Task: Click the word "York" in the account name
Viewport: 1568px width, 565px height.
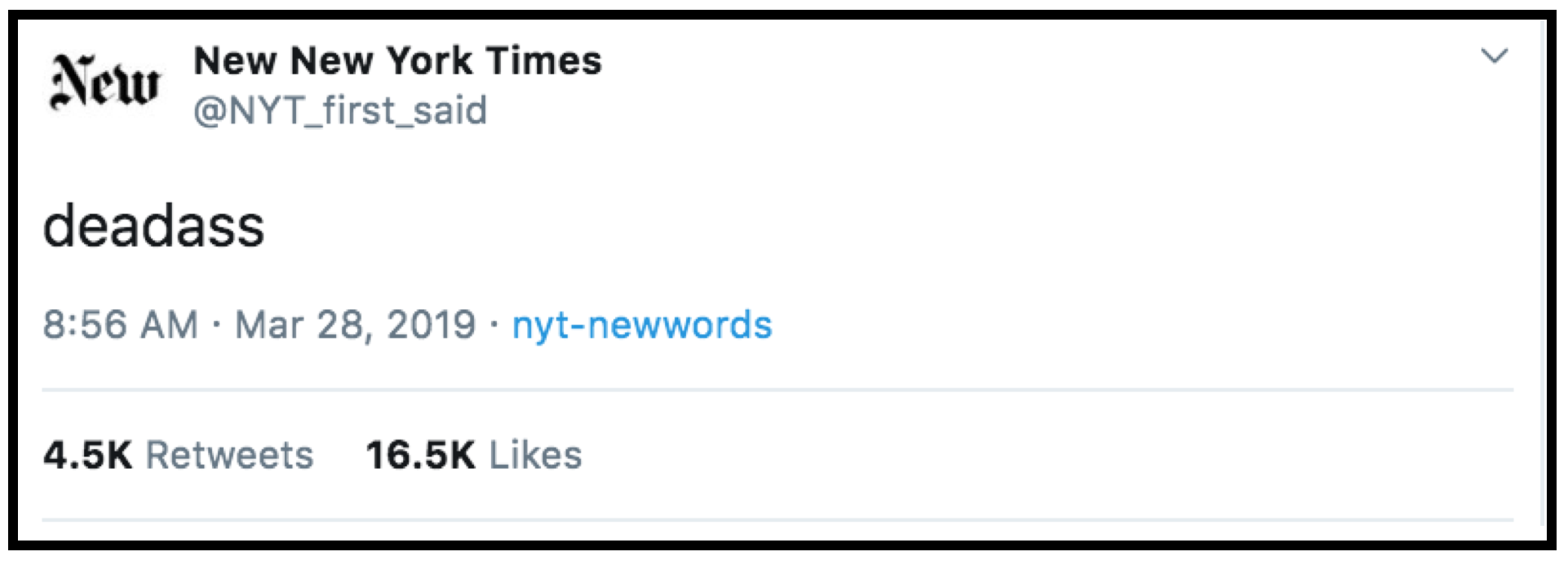Action: coord(429,61)
